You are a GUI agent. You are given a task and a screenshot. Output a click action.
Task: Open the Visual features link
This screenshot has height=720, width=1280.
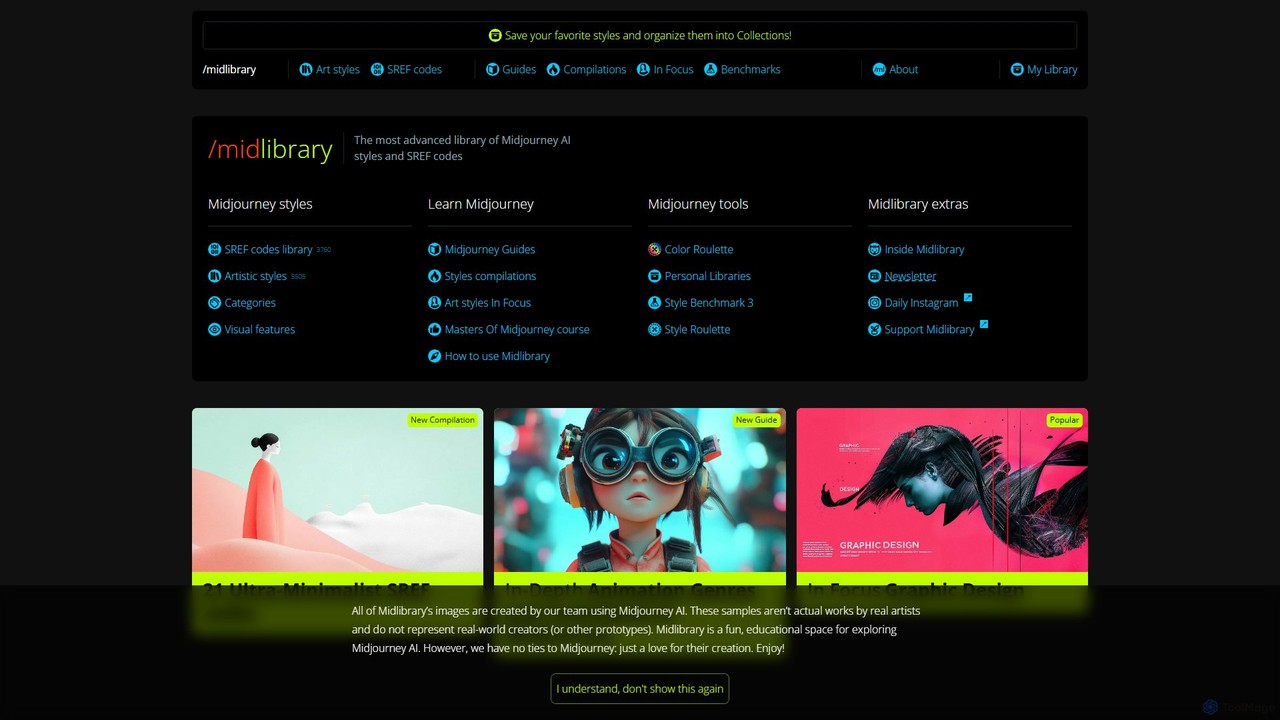[260, 329]
